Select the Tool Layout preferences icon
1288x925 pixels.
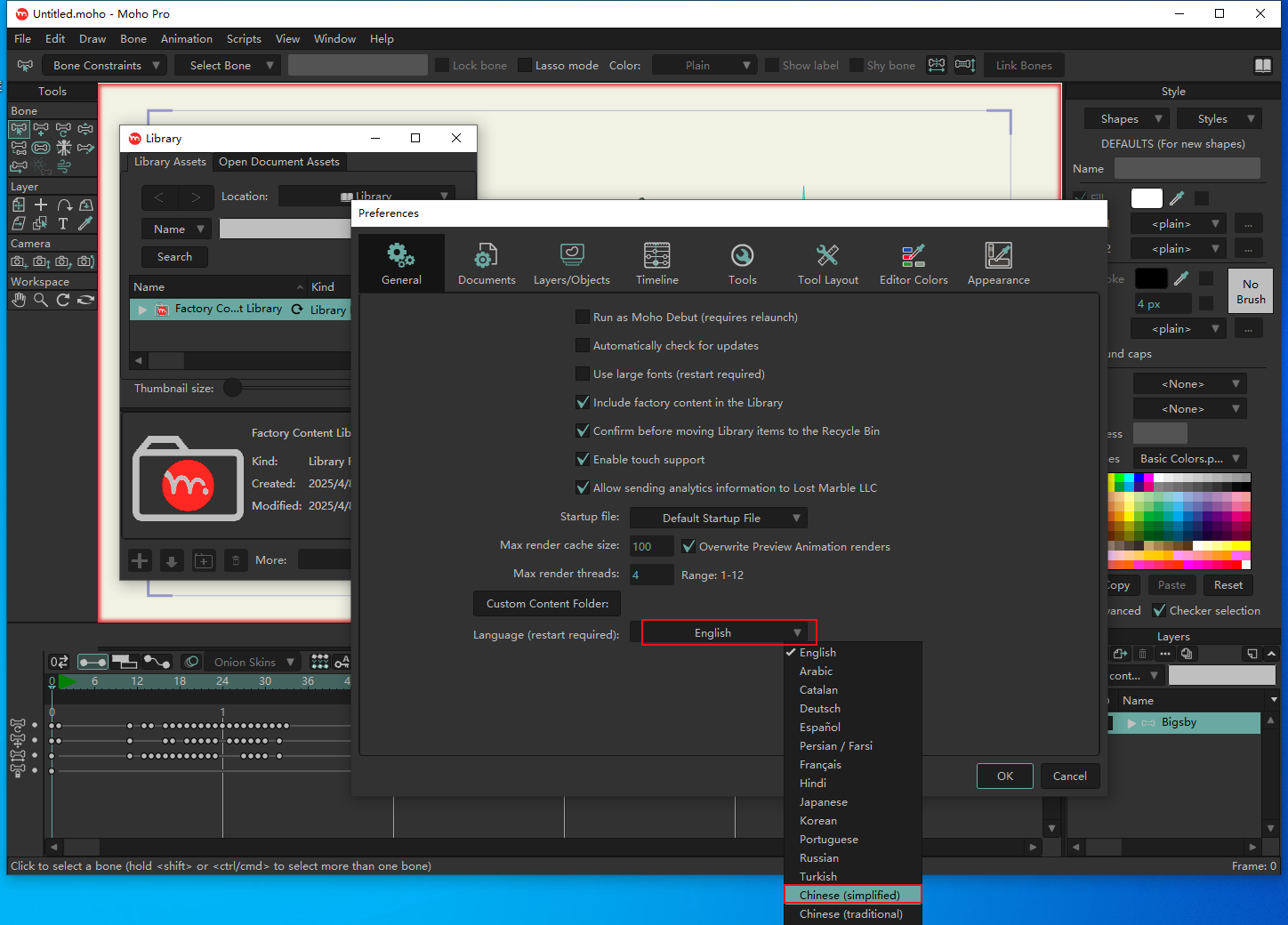(x=827, y=256)
